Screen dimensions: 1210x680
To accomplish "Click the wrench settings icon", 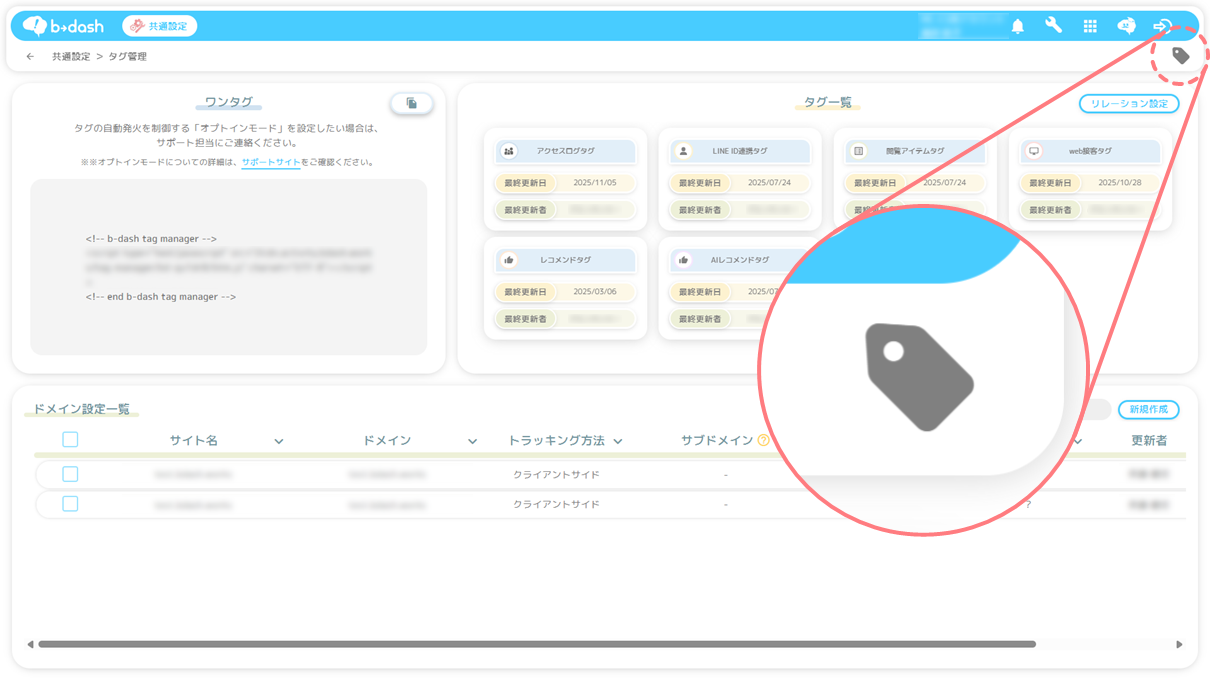I will [x=1053, y=26].
